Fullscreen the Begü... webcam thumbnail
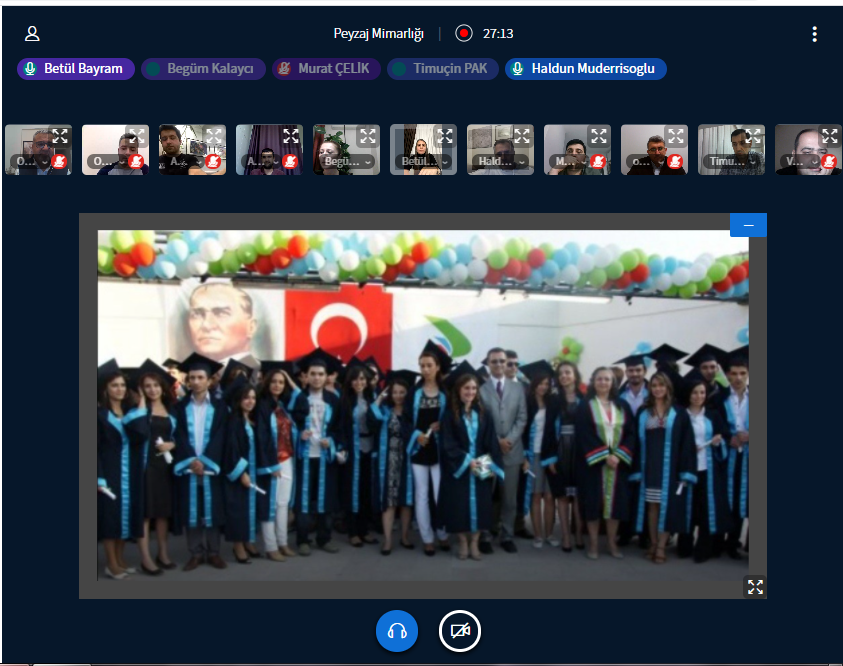Screen dimensions: 843x666 (368, 136)
